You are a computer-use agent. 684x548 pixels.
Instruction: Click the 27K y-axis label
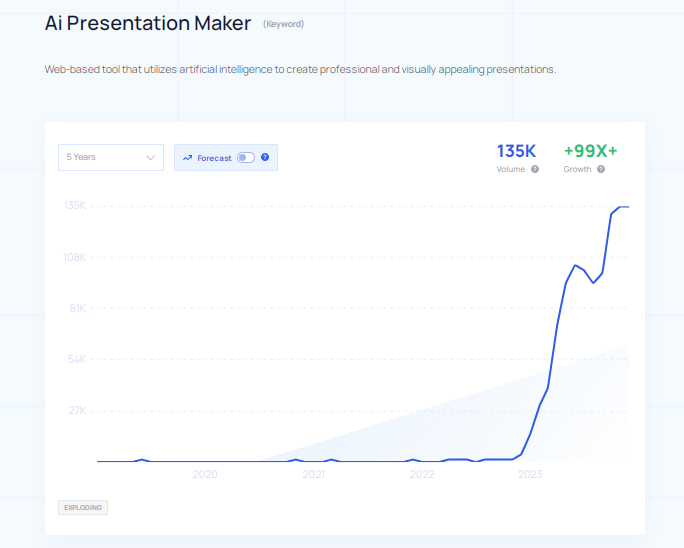pyautogui.click(x=78, y=410)
